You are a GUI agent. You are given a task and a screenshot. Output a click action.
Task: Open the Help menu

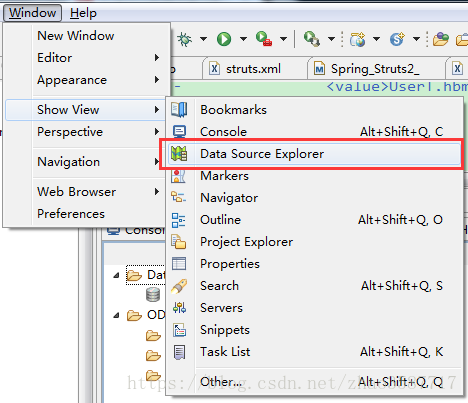(x=83, y=13)
